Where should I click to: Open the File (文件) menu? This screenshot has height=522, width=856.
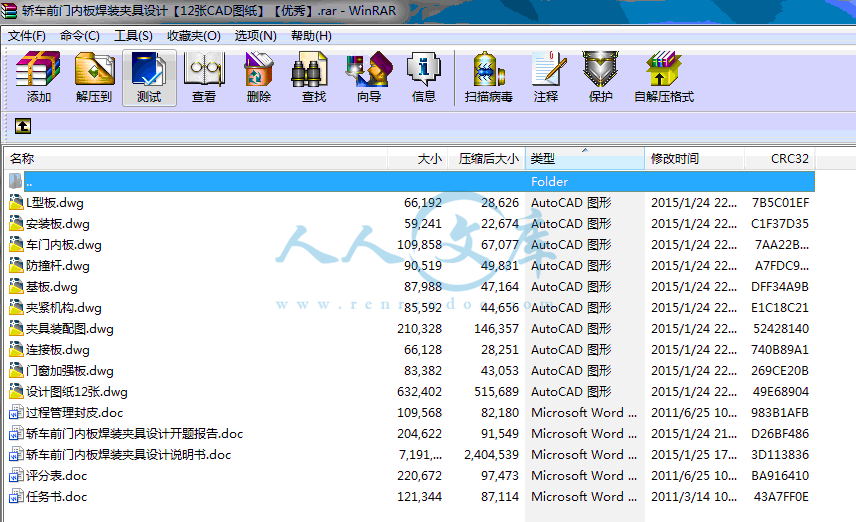tap(26, 36)
